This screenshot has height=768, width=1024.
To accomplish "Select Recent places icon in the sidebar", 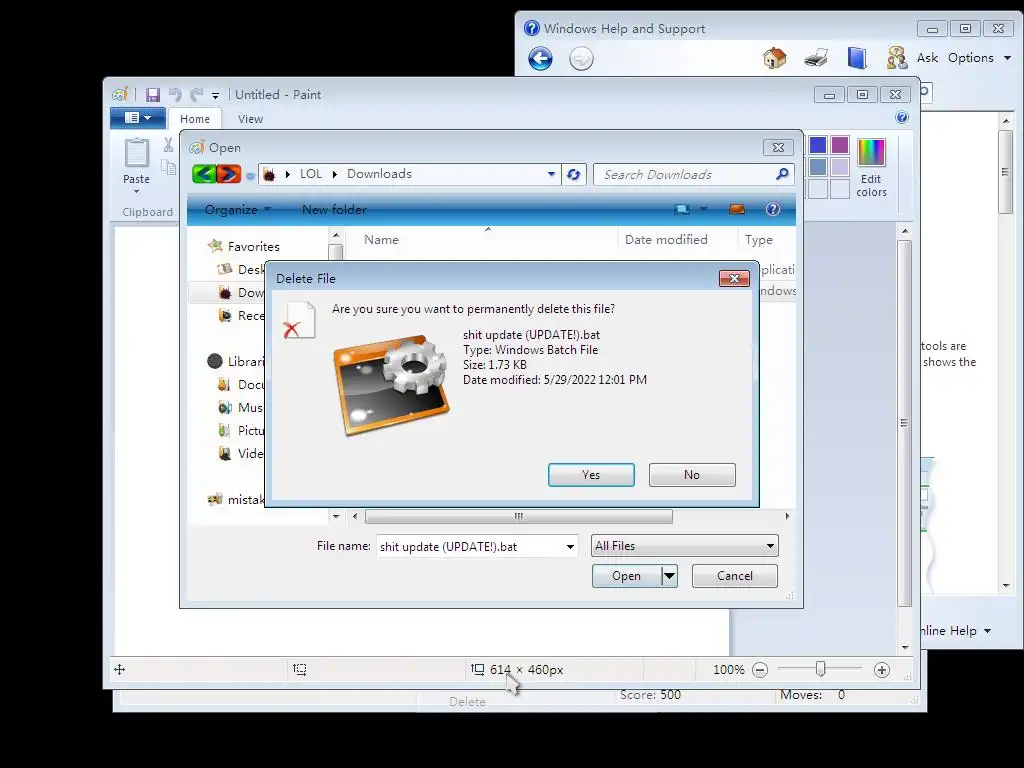I will tap(225, 315).
